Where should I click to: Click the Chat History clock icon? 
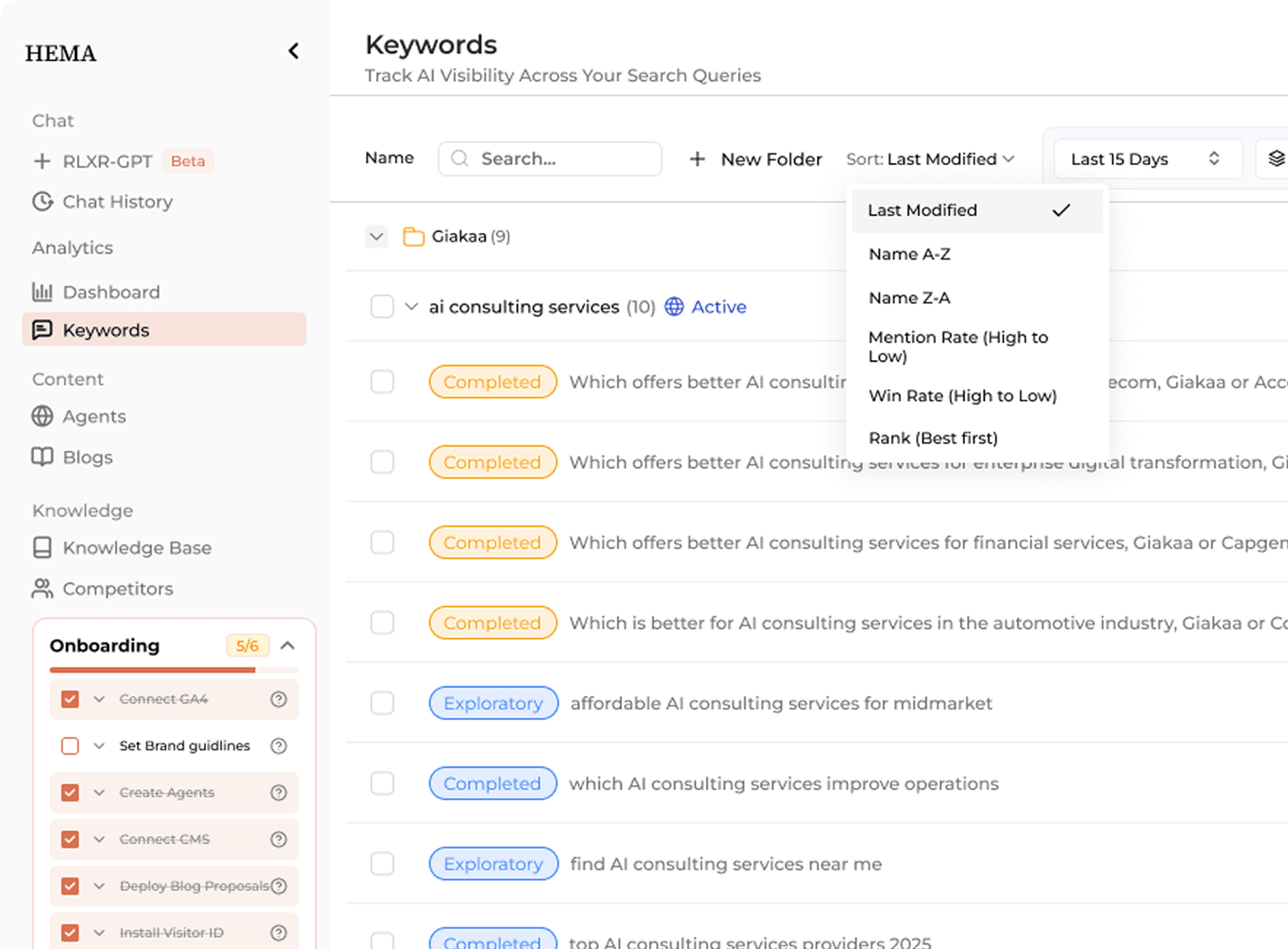coord(43,202)
